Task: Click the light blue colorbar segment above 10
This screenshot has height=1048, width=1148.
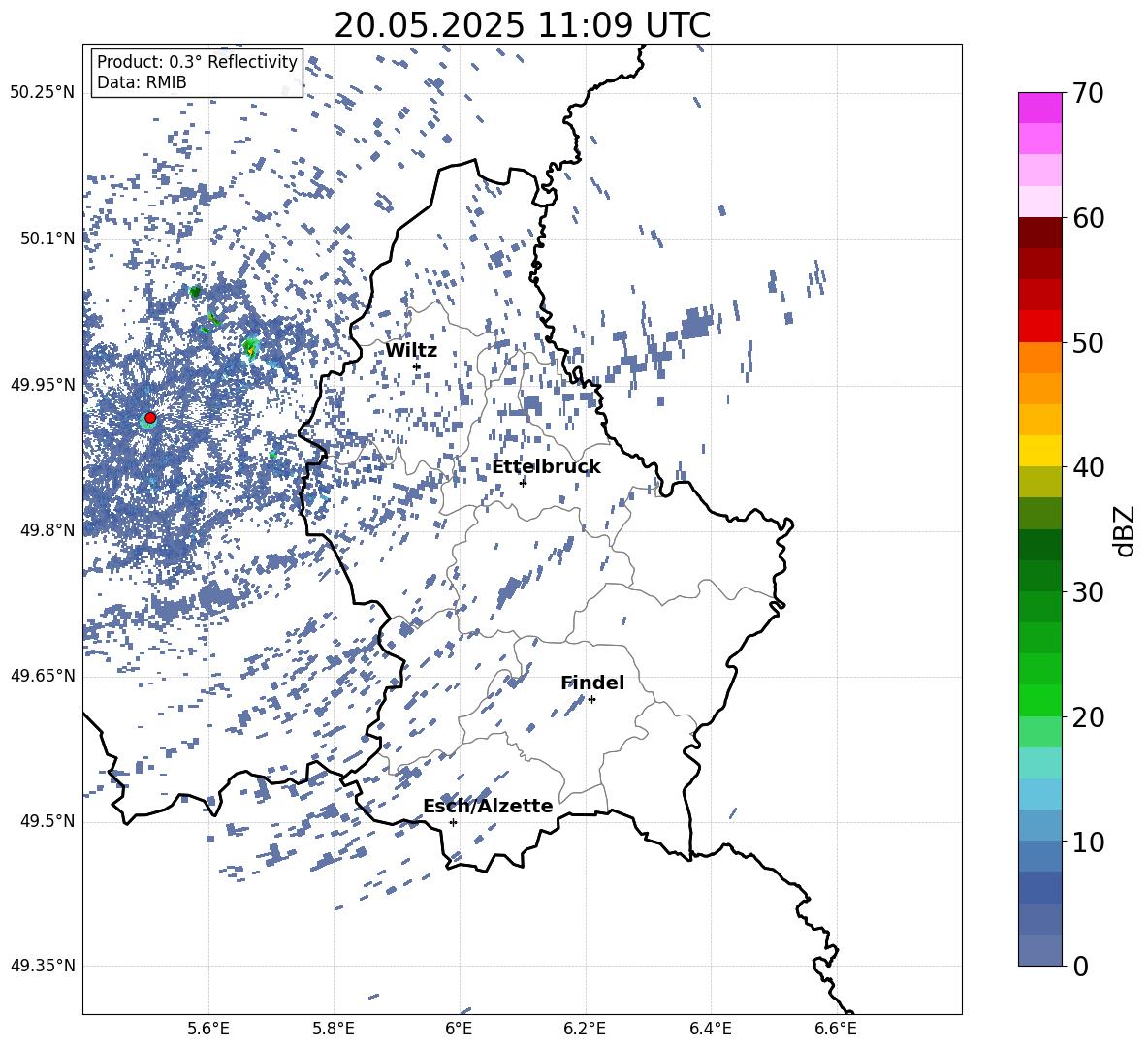Action: (x=1039, y=794)
